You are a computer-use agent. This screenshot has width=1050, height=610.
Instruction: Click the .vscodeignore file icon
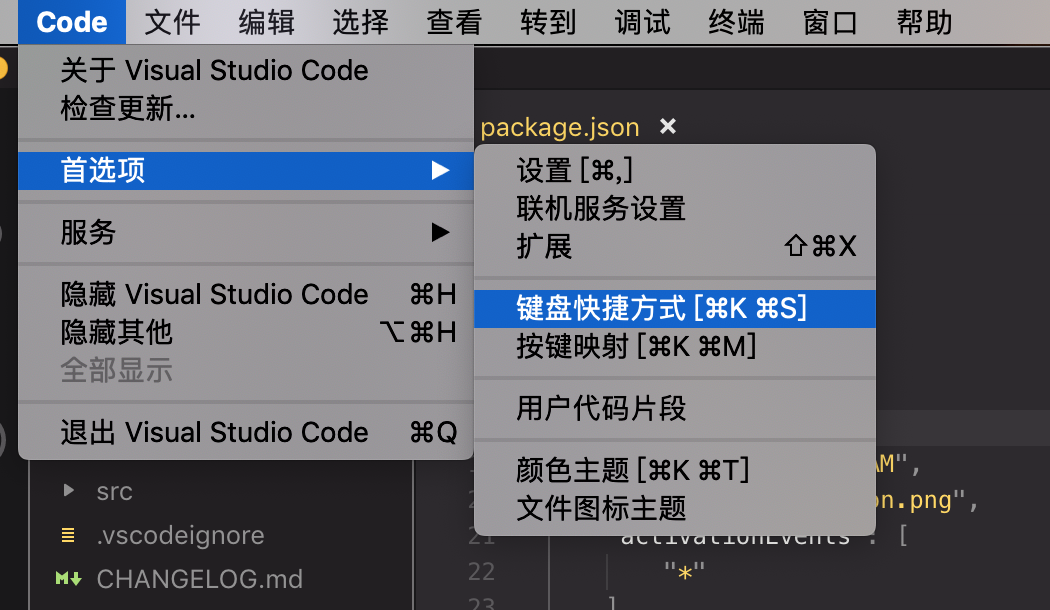[x=68, y=536]
